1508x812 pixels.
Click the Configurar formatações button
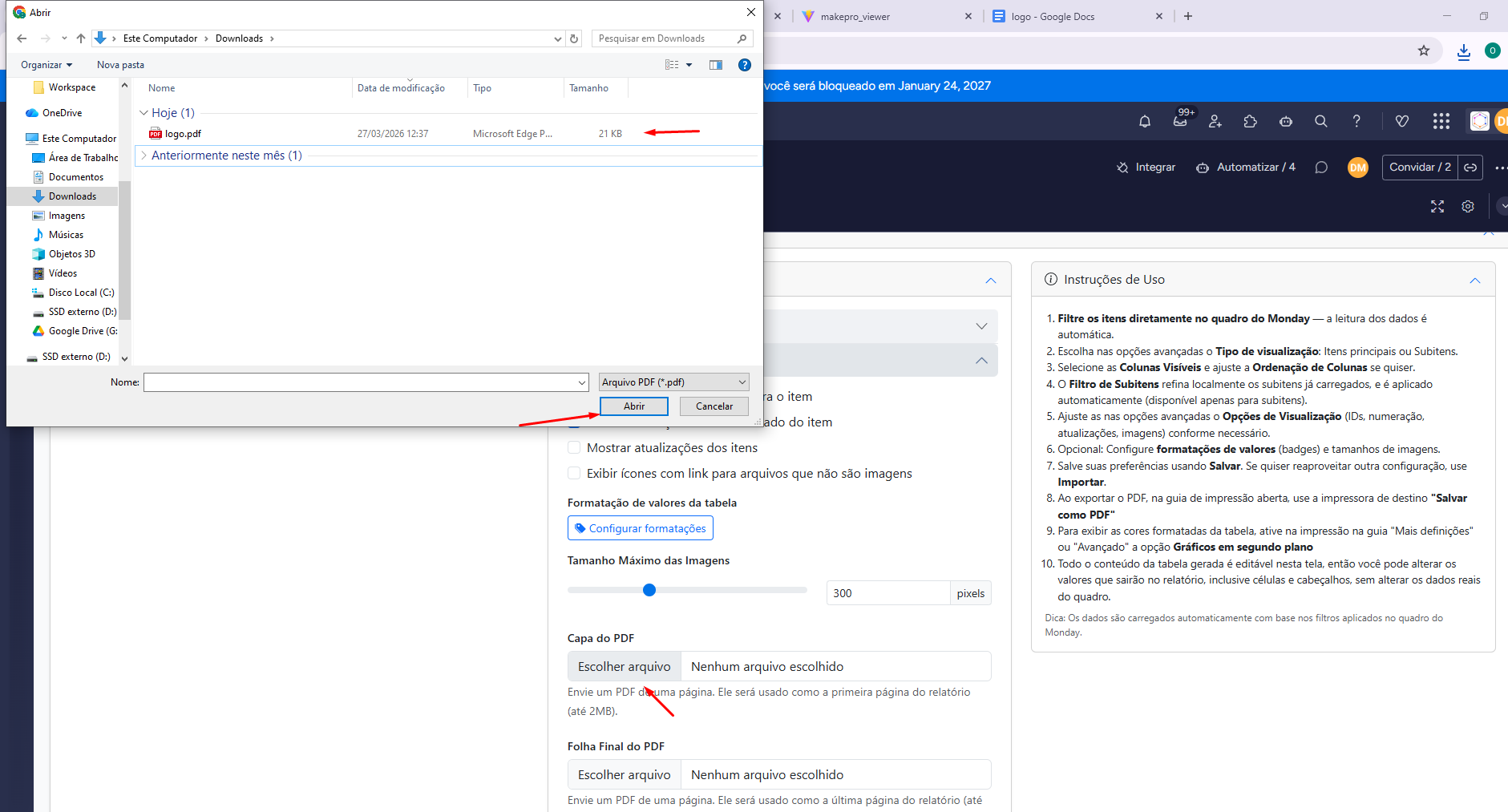pos(640,528)
